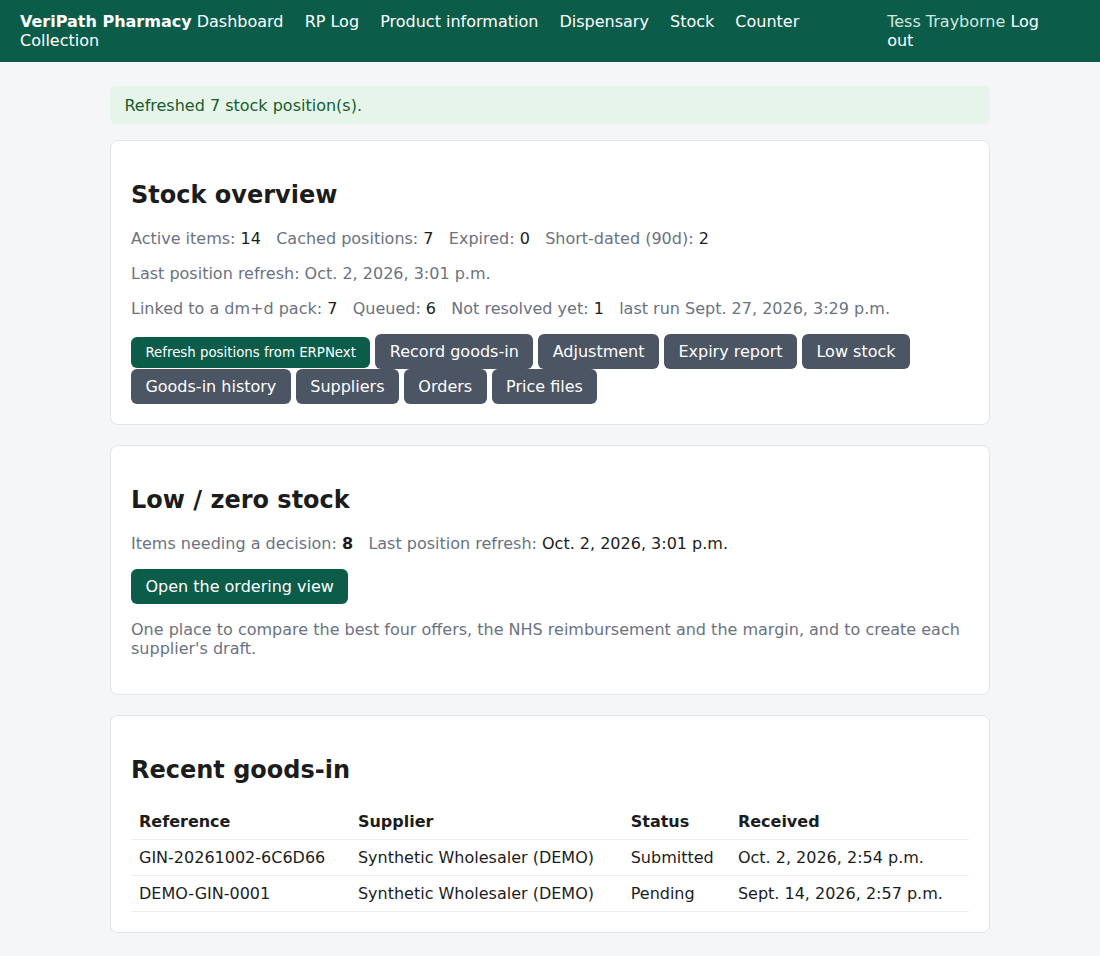This screenshot has width=1100, height=956.
Task: Open the Adjustment page
Action: [x=598, y=351]
